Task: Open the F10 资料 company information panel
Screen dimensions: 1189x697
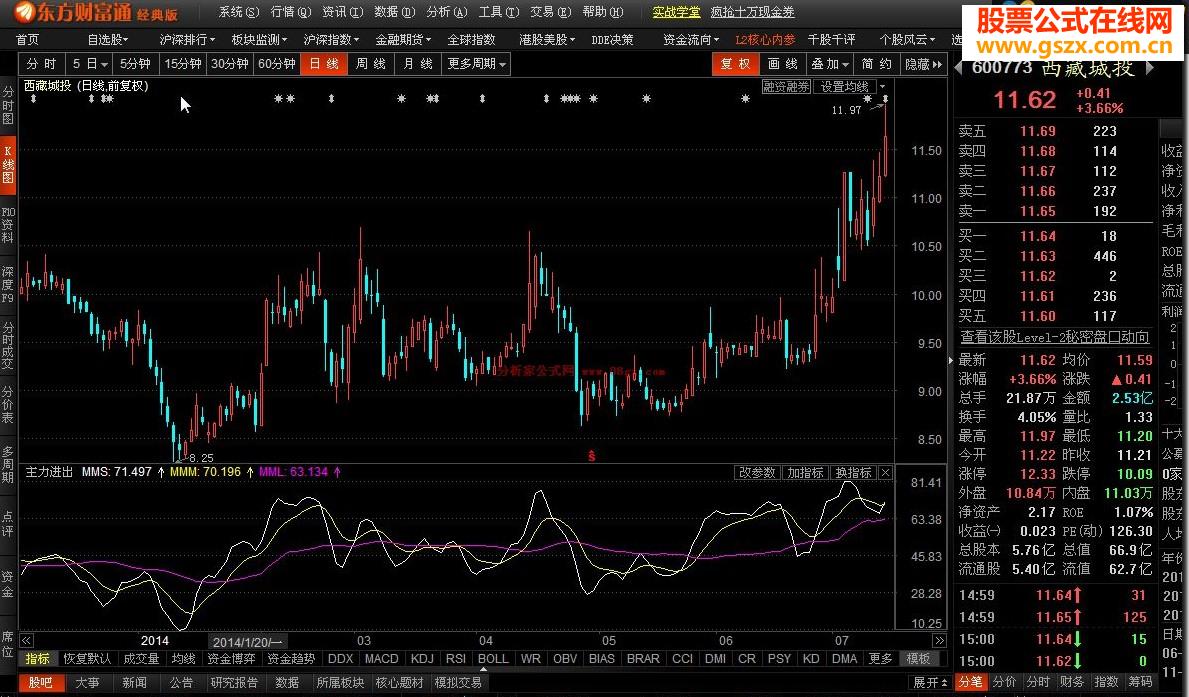Action: (8, 226)
